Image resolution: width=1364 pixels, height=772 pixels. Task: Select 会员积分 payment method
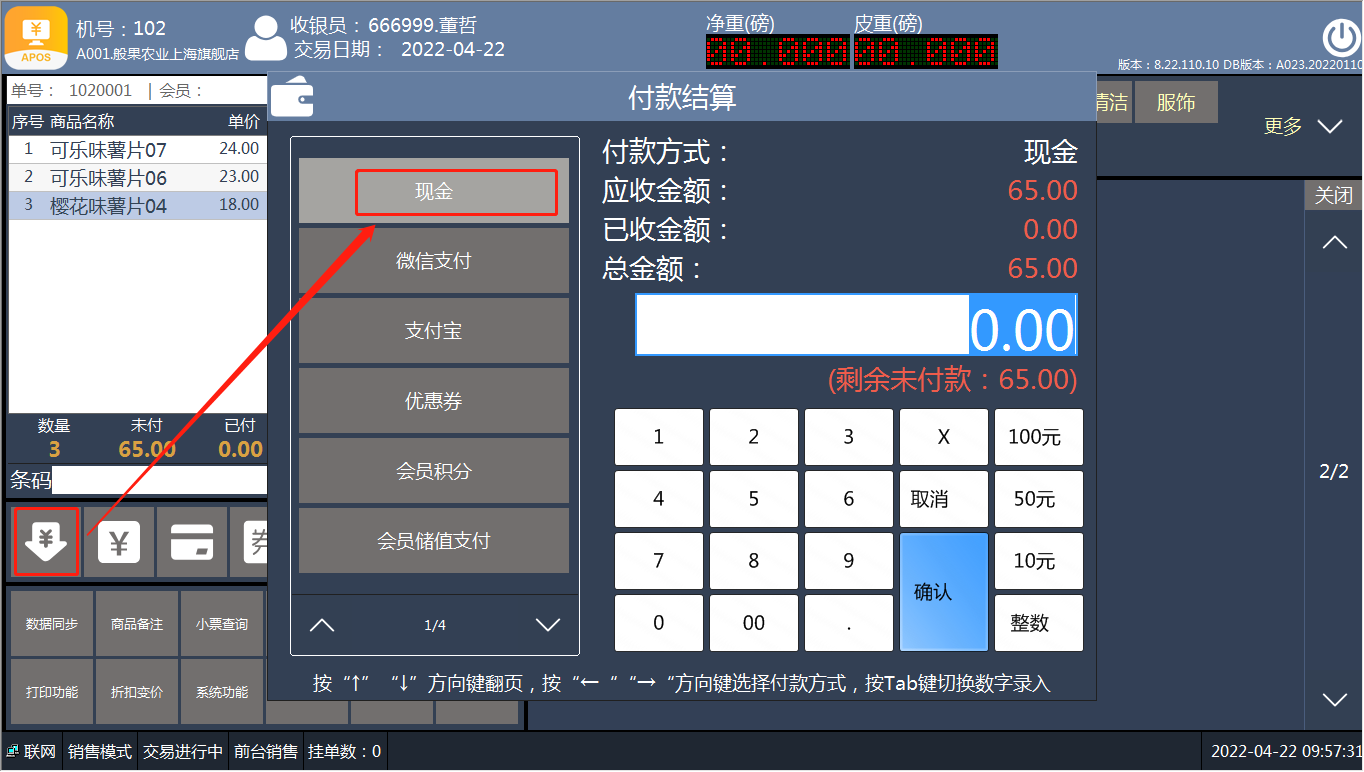(x=434, y=471)
